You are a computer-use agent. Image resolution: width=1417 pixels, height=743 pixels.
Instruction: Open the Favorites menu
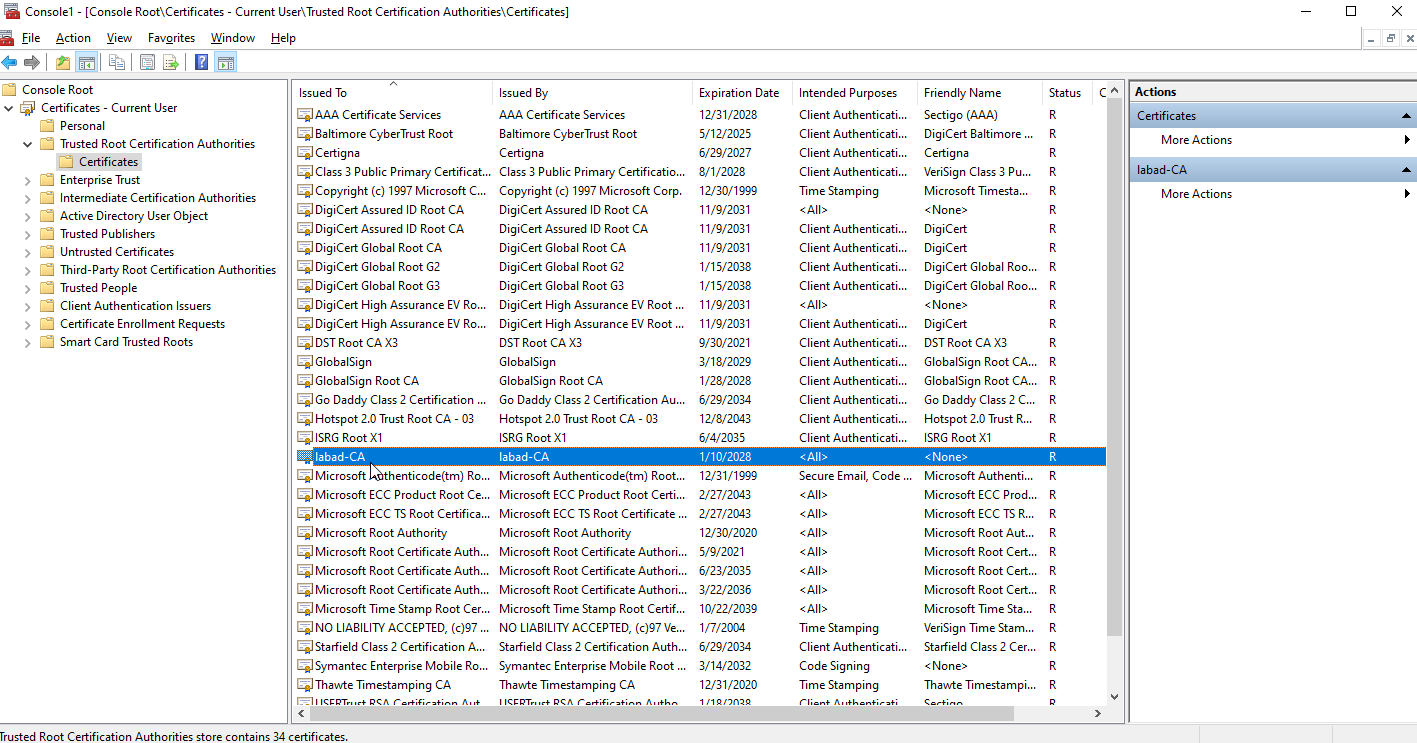coord(171,38)
